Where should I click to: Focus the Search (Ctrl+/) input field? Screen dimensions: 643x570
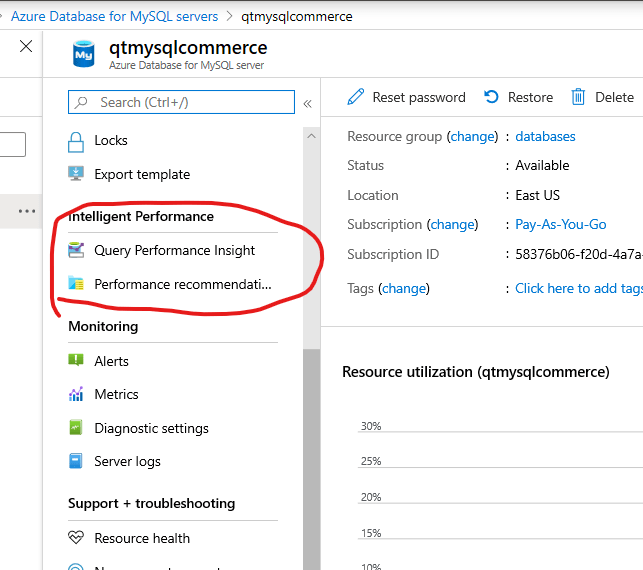[181, 102]
